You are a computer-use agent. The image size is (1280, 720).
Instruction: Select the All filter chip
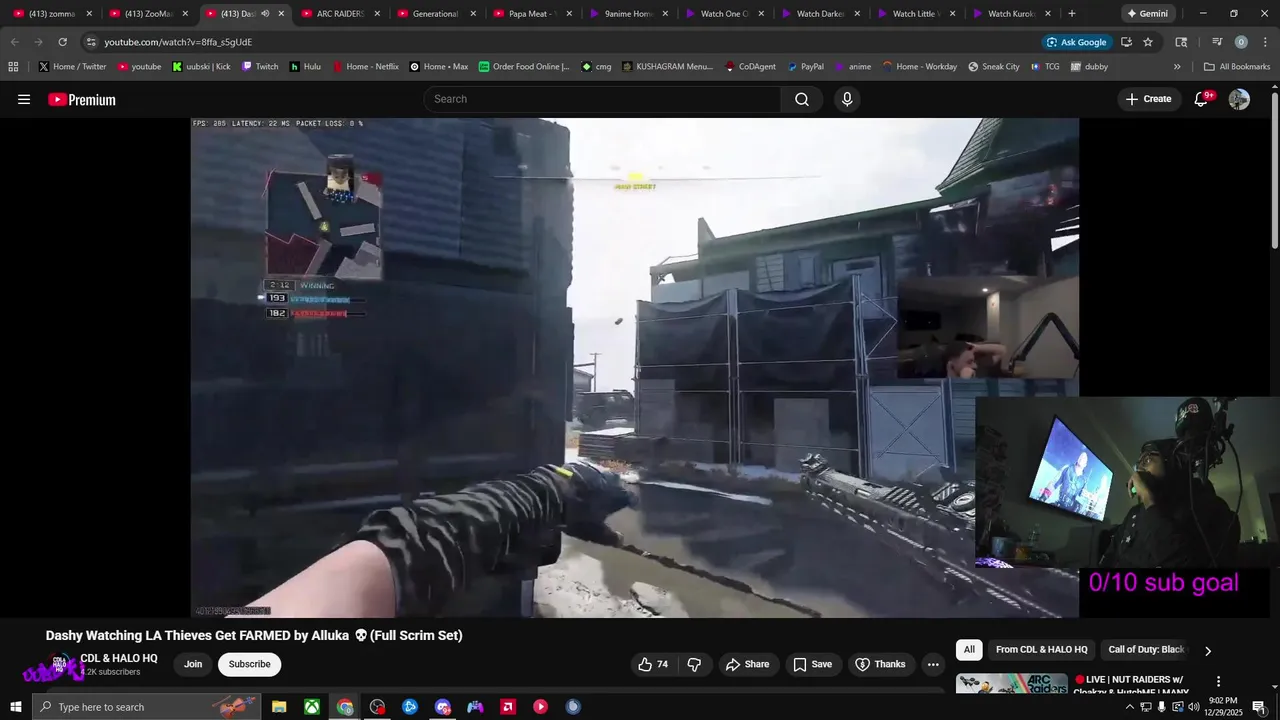click(x=969, y=650)
